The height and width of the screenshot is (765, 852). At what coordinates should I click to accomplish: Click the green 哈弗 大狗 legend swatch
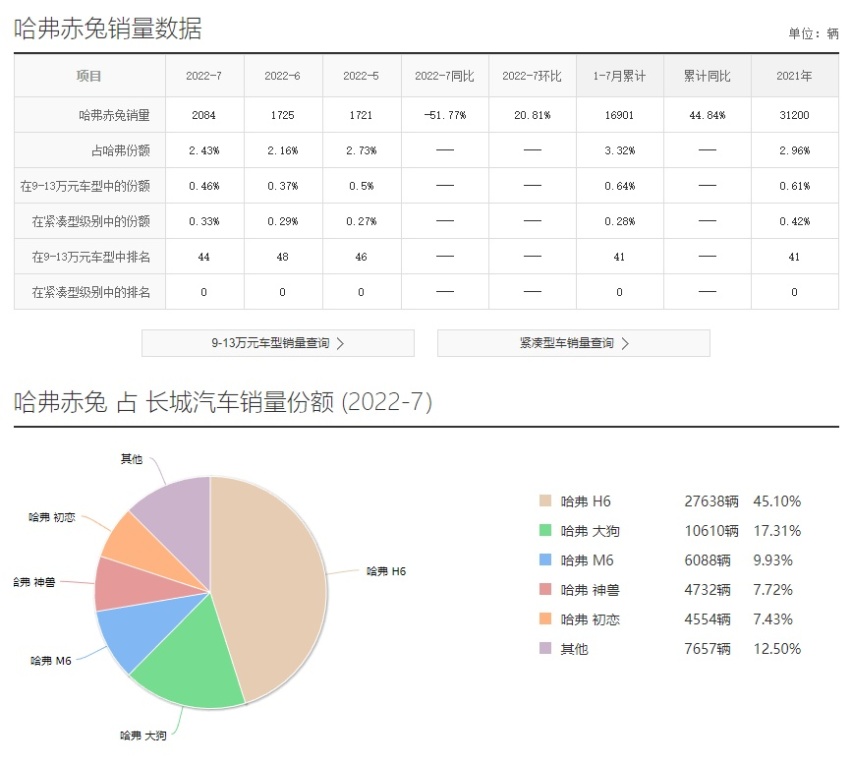(x=545, y=530)
